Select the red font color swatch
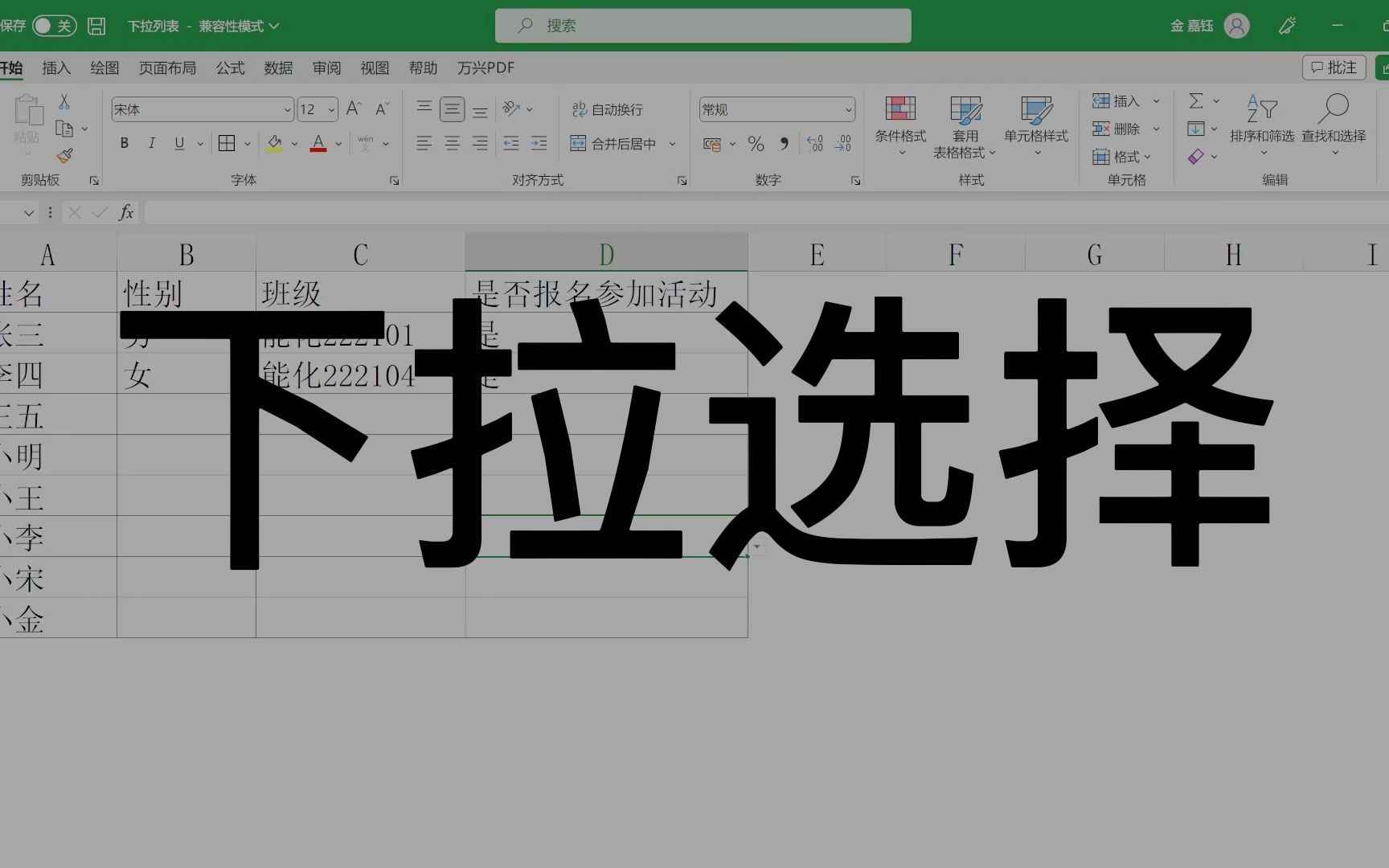Image resolution: width=1389 pixels, height=868 pixels. (x=318, y=149)
